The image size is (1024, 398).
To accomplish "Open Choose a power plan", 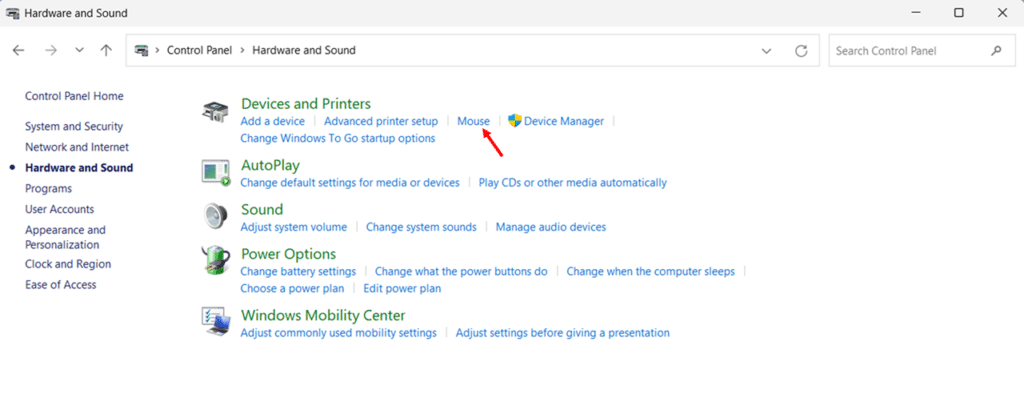I will pos(293,288).
